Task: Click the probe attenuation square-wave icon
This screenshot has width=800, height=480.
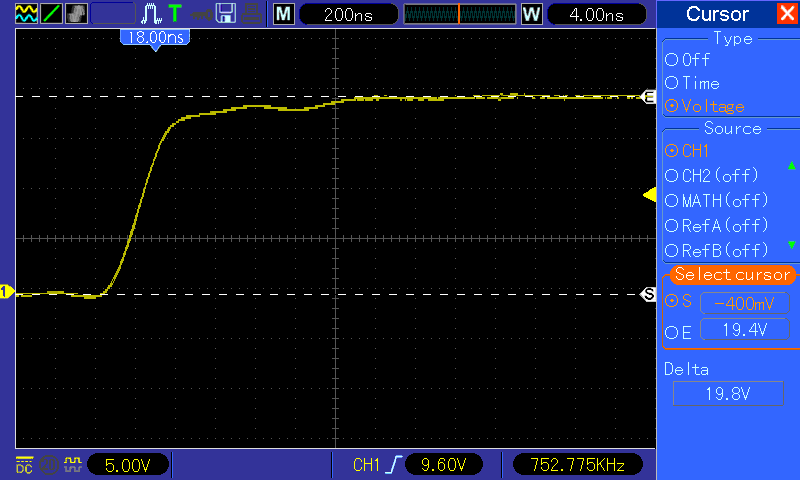Action: coord(73,464)
